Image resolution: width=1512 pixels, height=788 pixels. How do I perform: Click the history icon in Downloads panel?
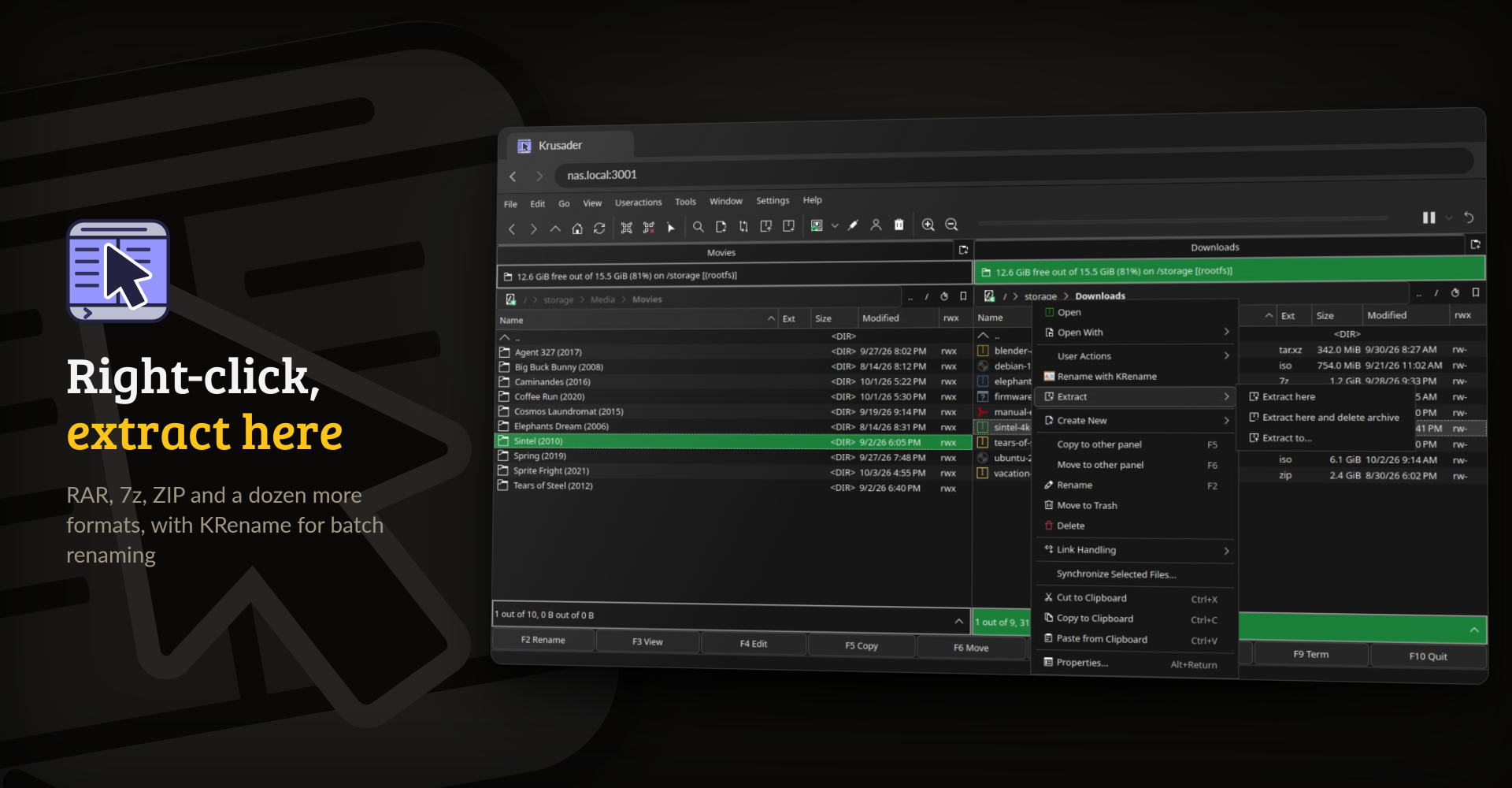click(1455, 292)
